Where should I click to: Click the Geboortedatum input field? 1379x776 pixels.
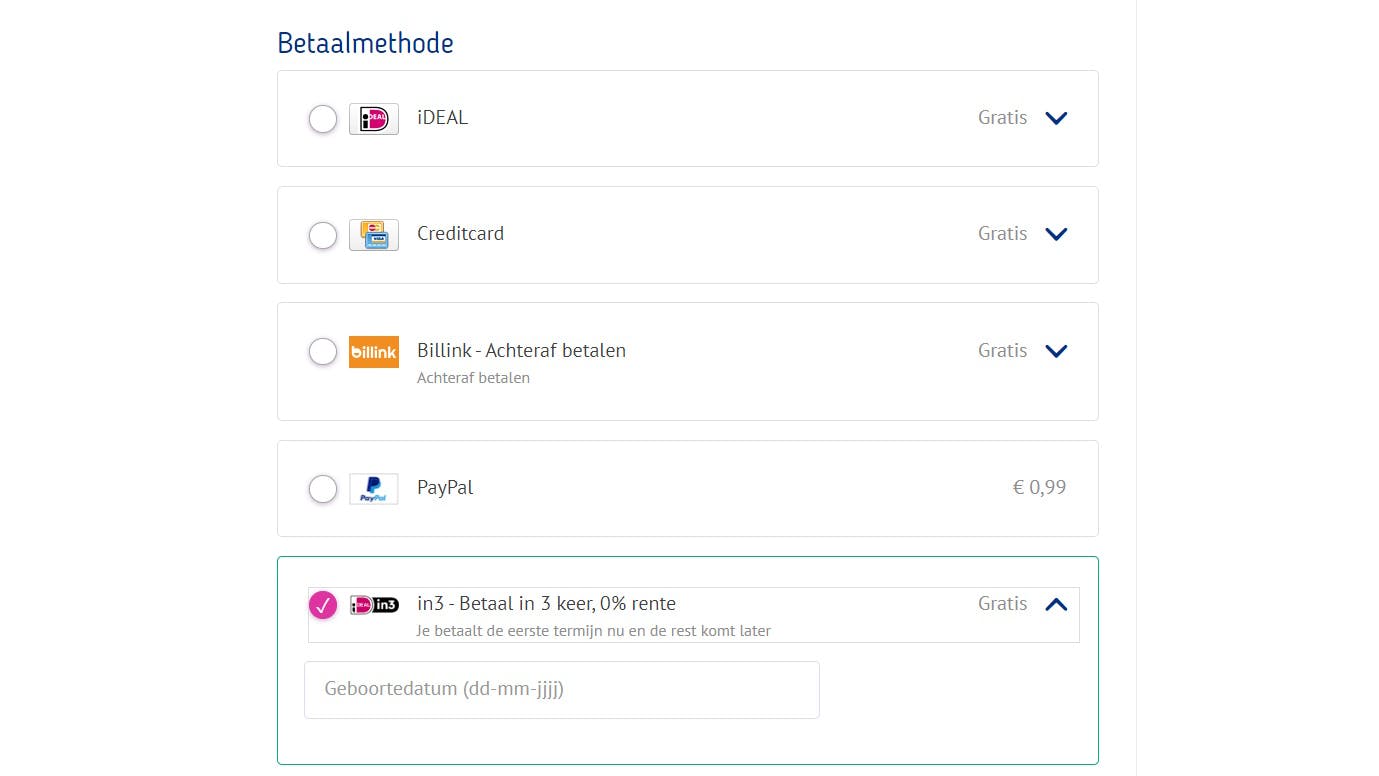[561, 690]
